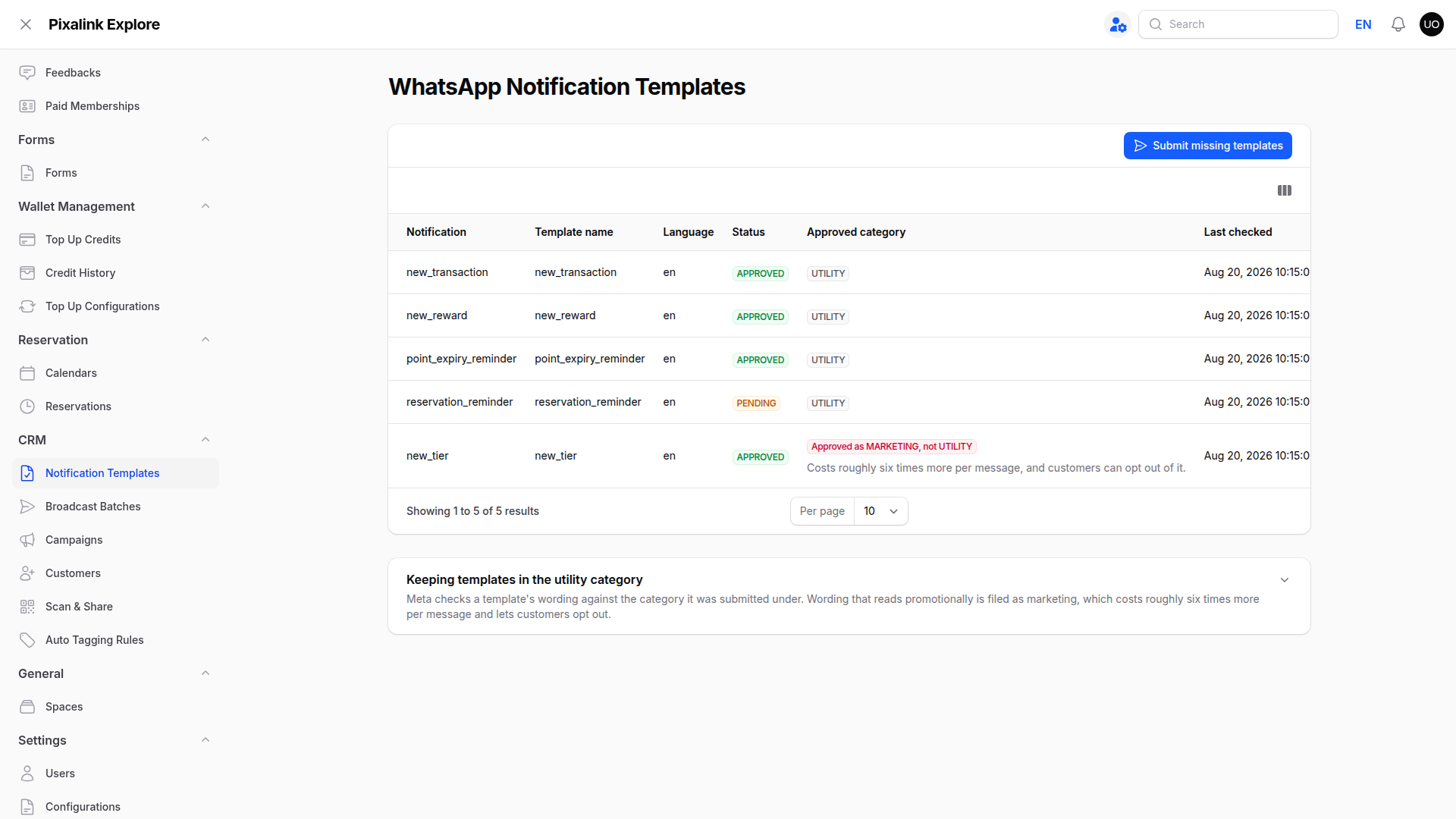Image resolution: width=1456 pixels, height=819 pixels.
Task: Click point_expiry_reminder in Template name column
Action: [590, 359]
